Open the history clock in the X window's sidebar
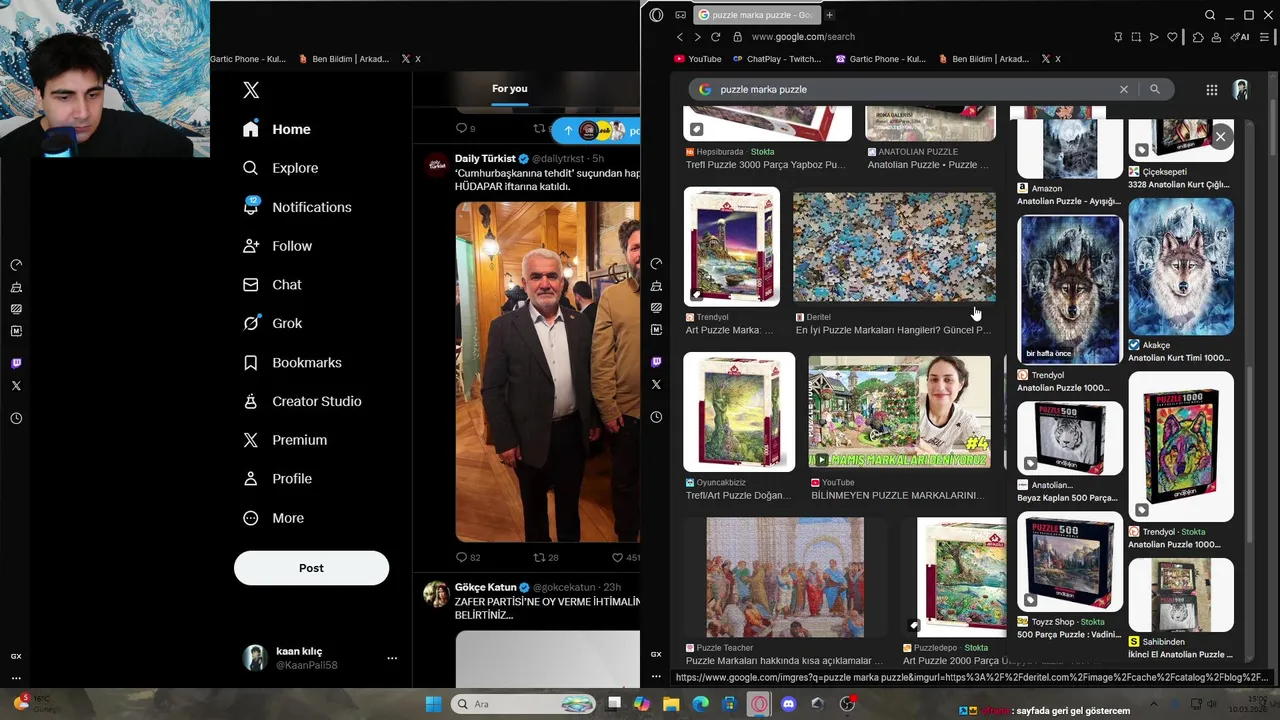The height and width of the screenshot is (720, 1280). click(16, 418)
